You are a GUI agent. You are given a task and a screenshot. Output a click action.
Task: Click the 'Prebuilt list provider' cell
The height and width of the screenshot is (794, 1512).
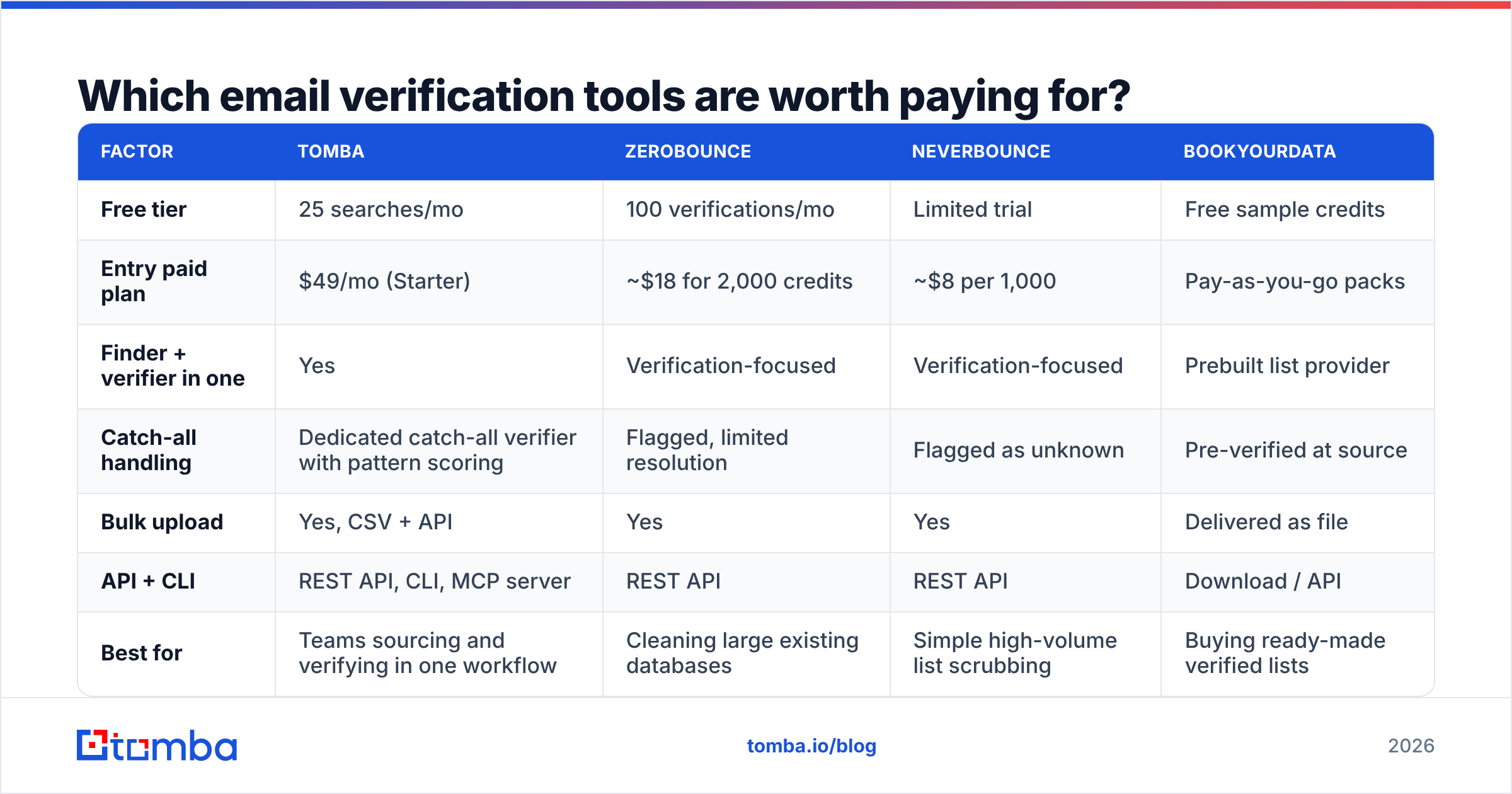(x=1287, y=365)
